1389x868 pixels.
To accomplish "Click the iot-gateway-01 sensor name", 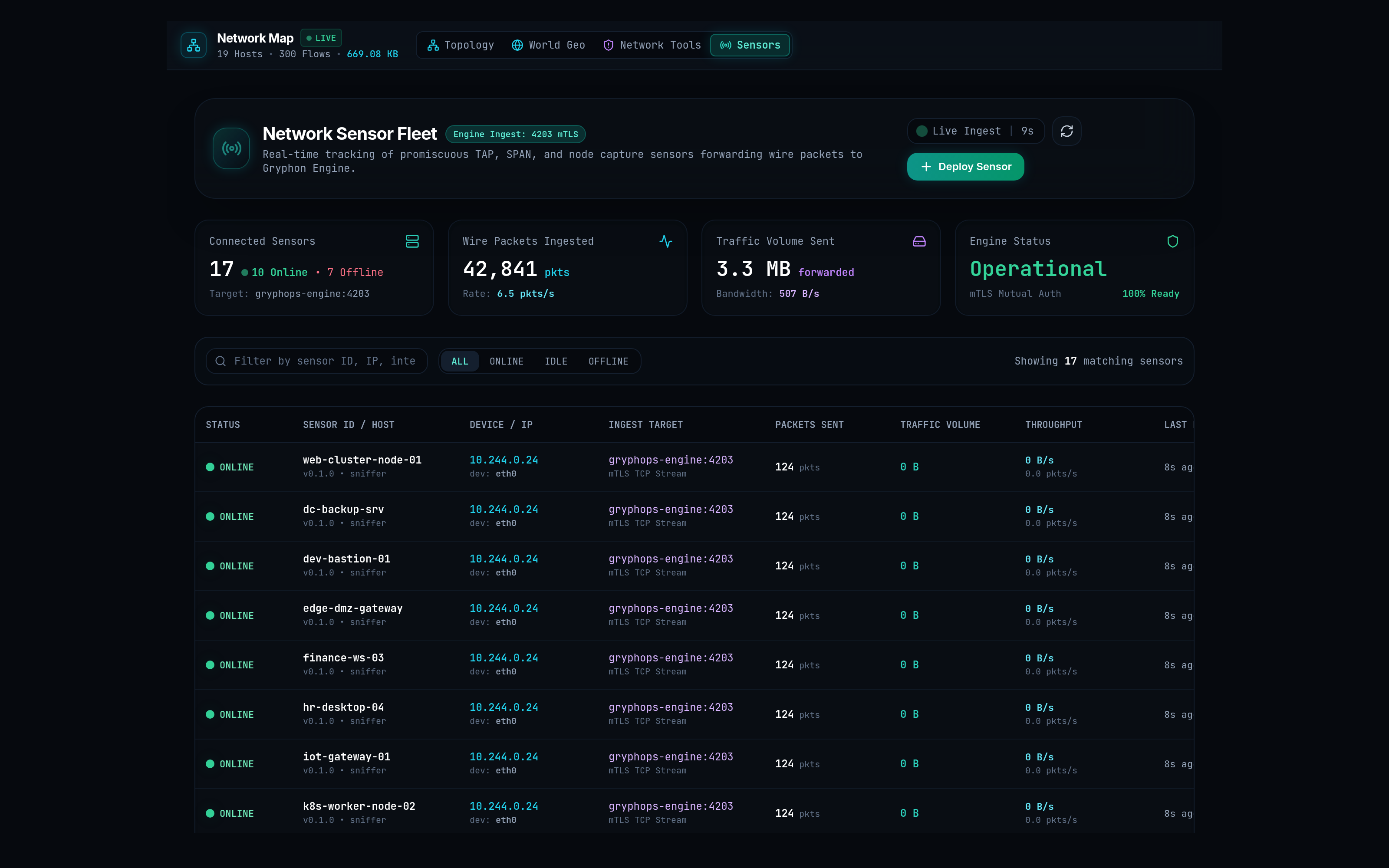I will tap(347, 756).
